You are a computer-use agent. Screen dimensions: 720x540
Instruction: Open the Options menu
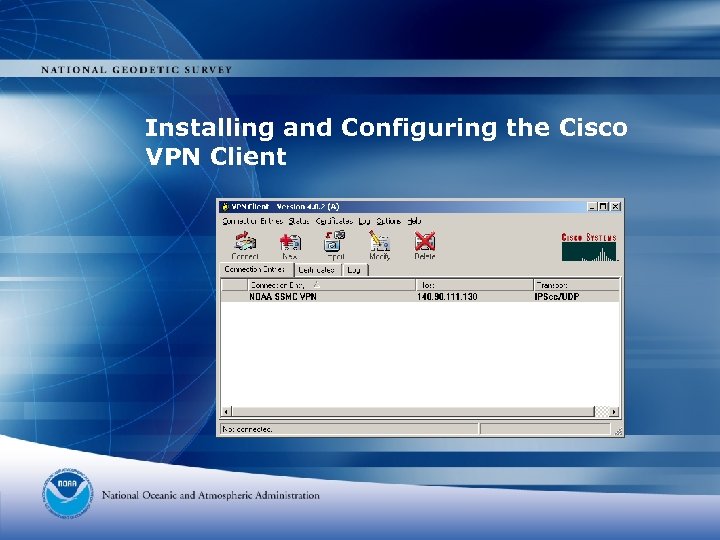click(388, 221)
